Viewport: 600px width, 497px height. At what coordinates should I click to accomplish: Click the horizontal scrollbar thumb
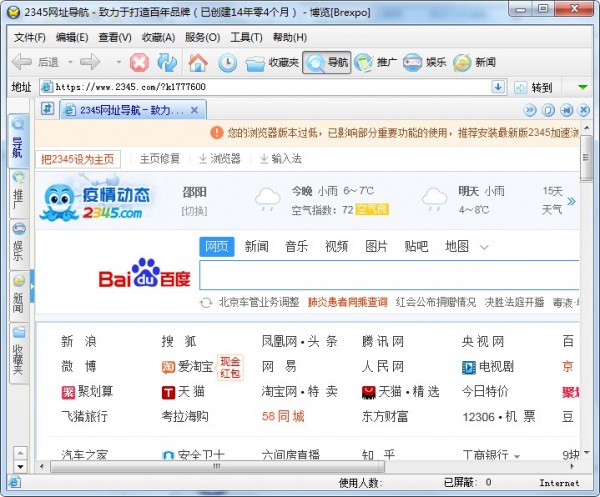(x=217, y=466)
